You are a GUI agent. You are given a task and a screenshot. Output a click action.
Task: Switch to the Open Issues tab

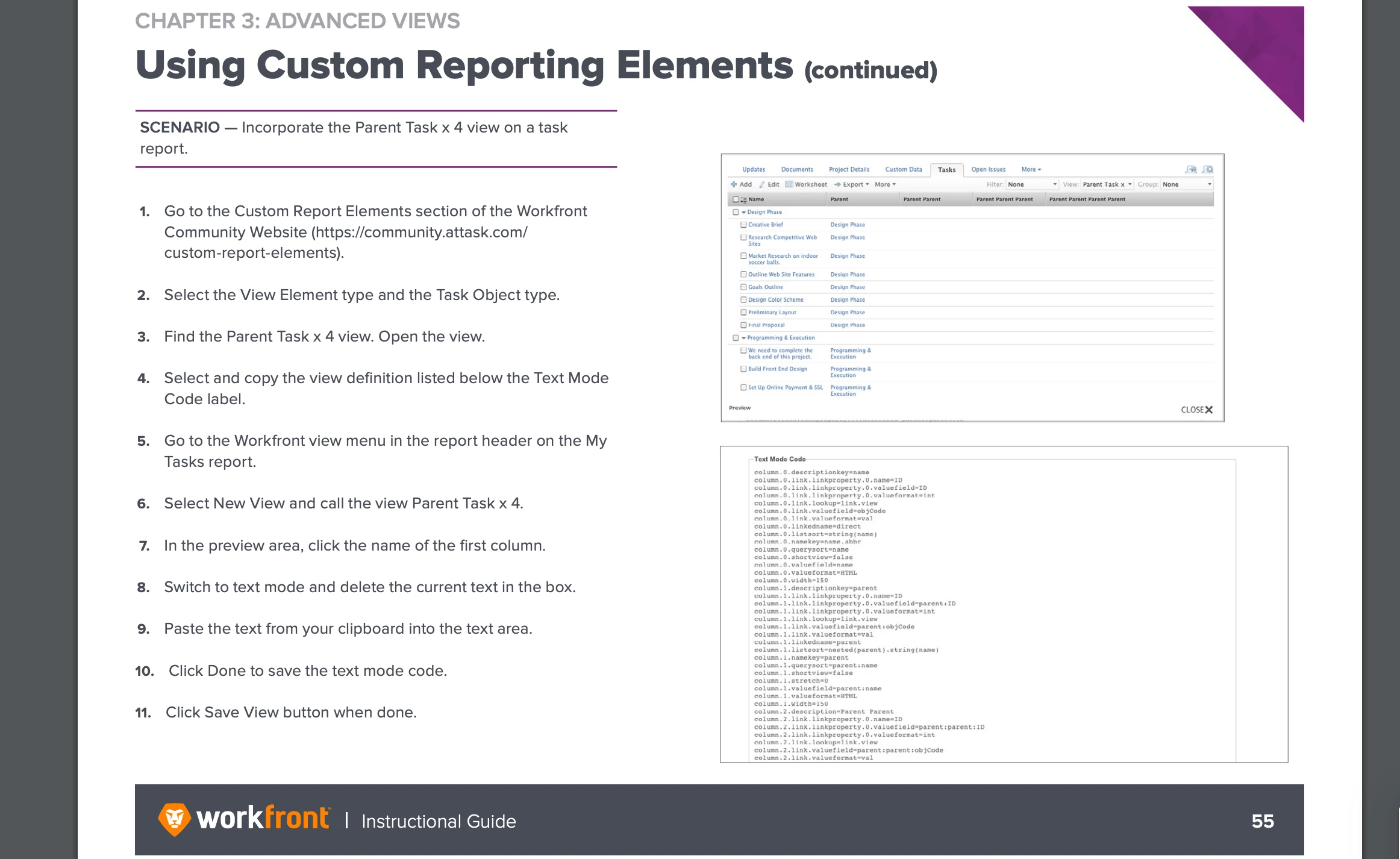988,170
